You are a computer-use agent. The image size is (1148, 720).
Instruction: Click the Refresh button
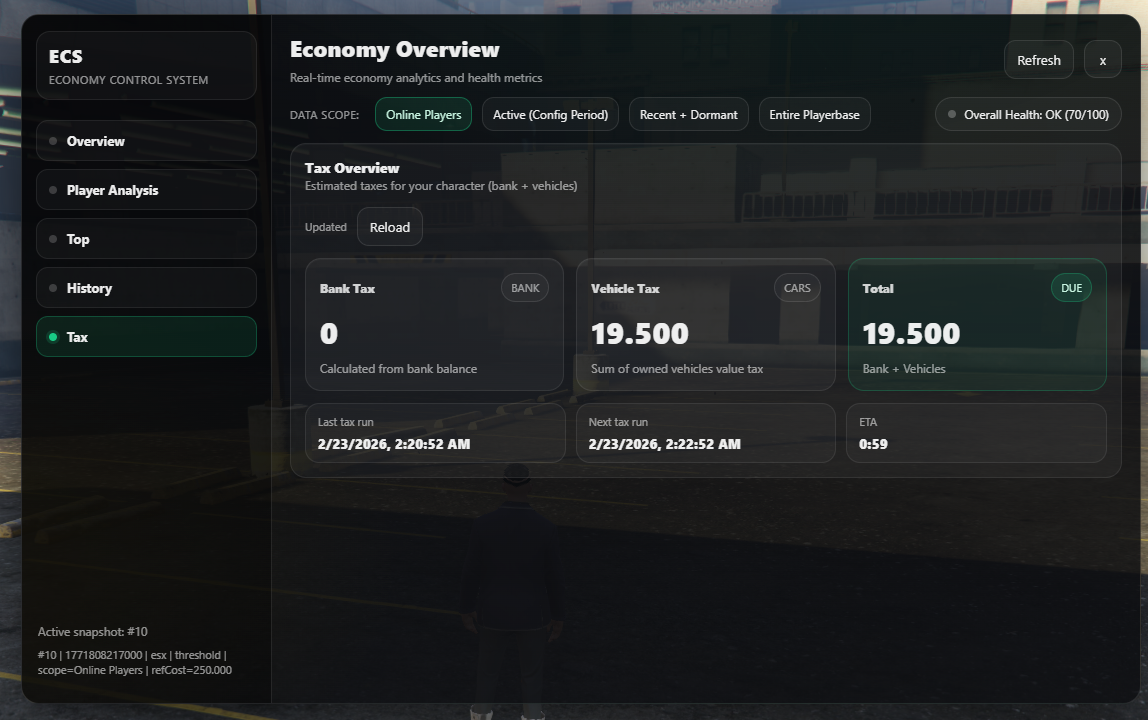coord(1038,60)
